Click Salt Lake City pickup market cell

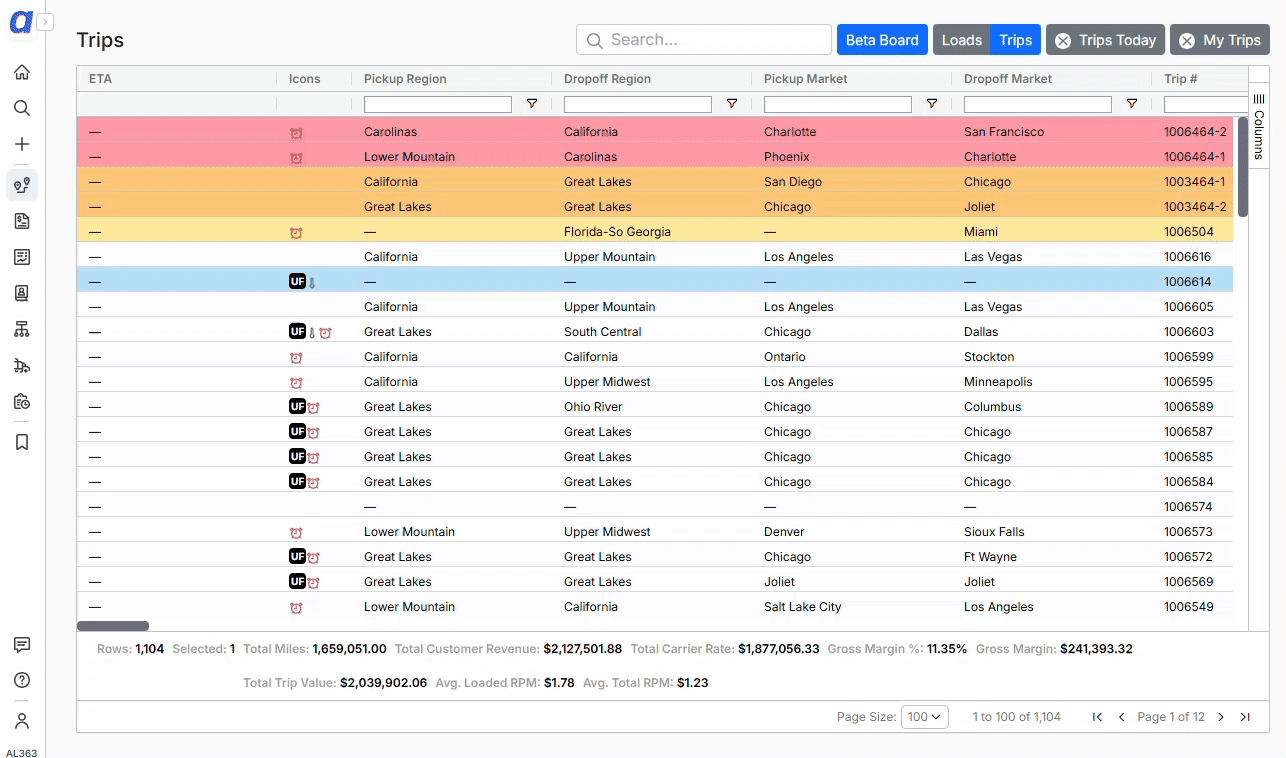(803, 607)
